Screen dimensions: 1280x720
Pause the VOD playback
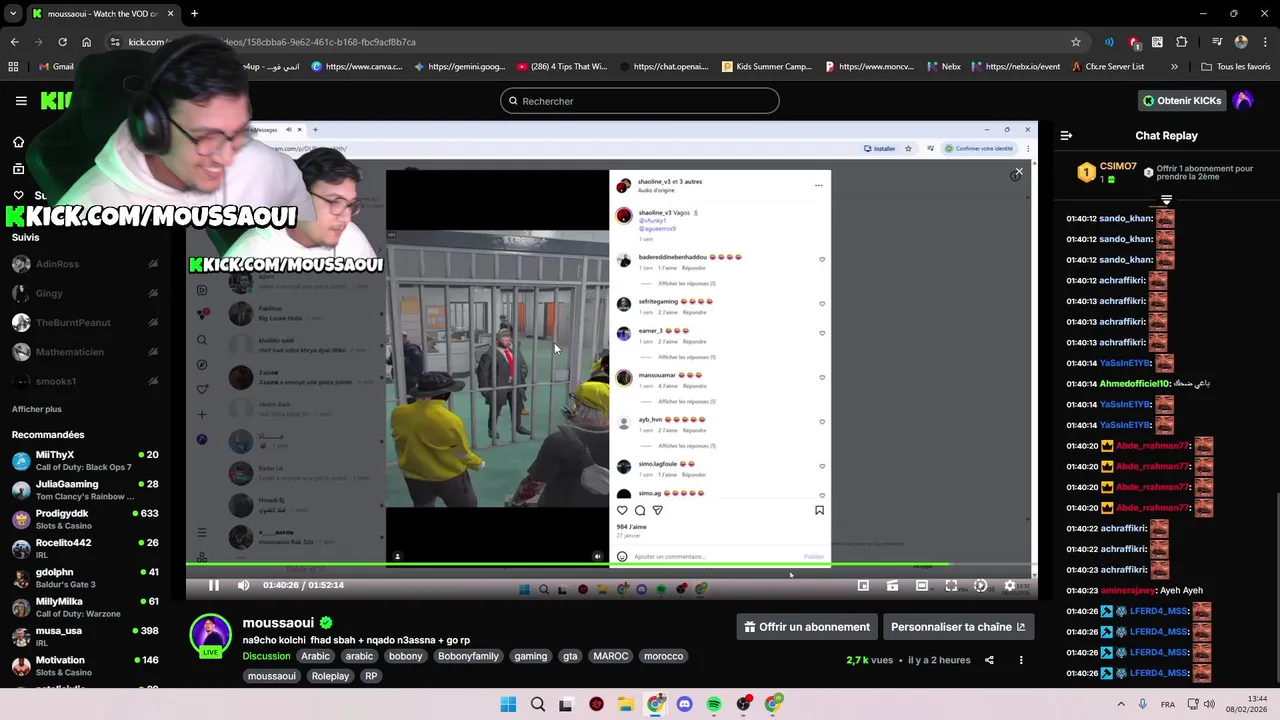[x=213, y=586]
